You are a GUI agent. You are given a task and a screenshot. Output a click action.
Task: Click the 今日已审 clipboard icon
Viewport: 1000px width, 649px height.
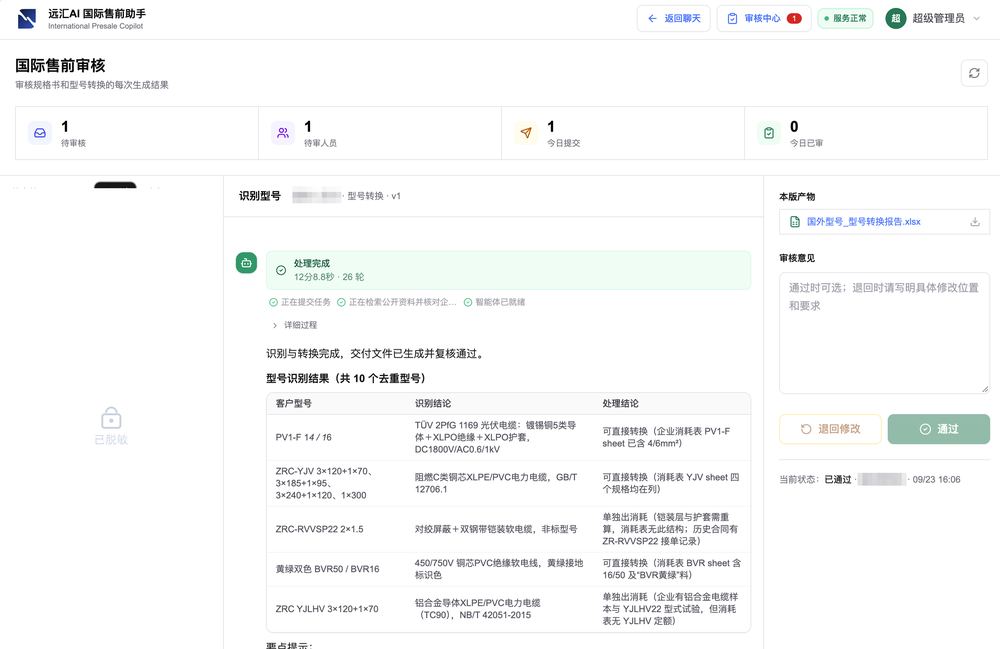click(x=769, y=133)
